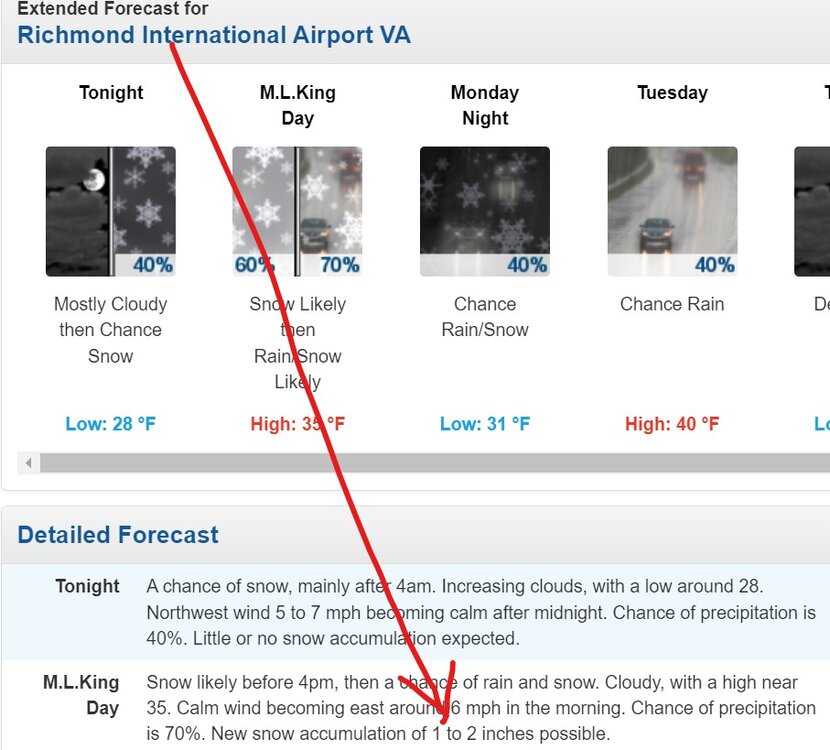Click the M.L.King Day snow icon
Image resolution: width=830 pixels, height=750 pixels.
(x=297, y=211)
